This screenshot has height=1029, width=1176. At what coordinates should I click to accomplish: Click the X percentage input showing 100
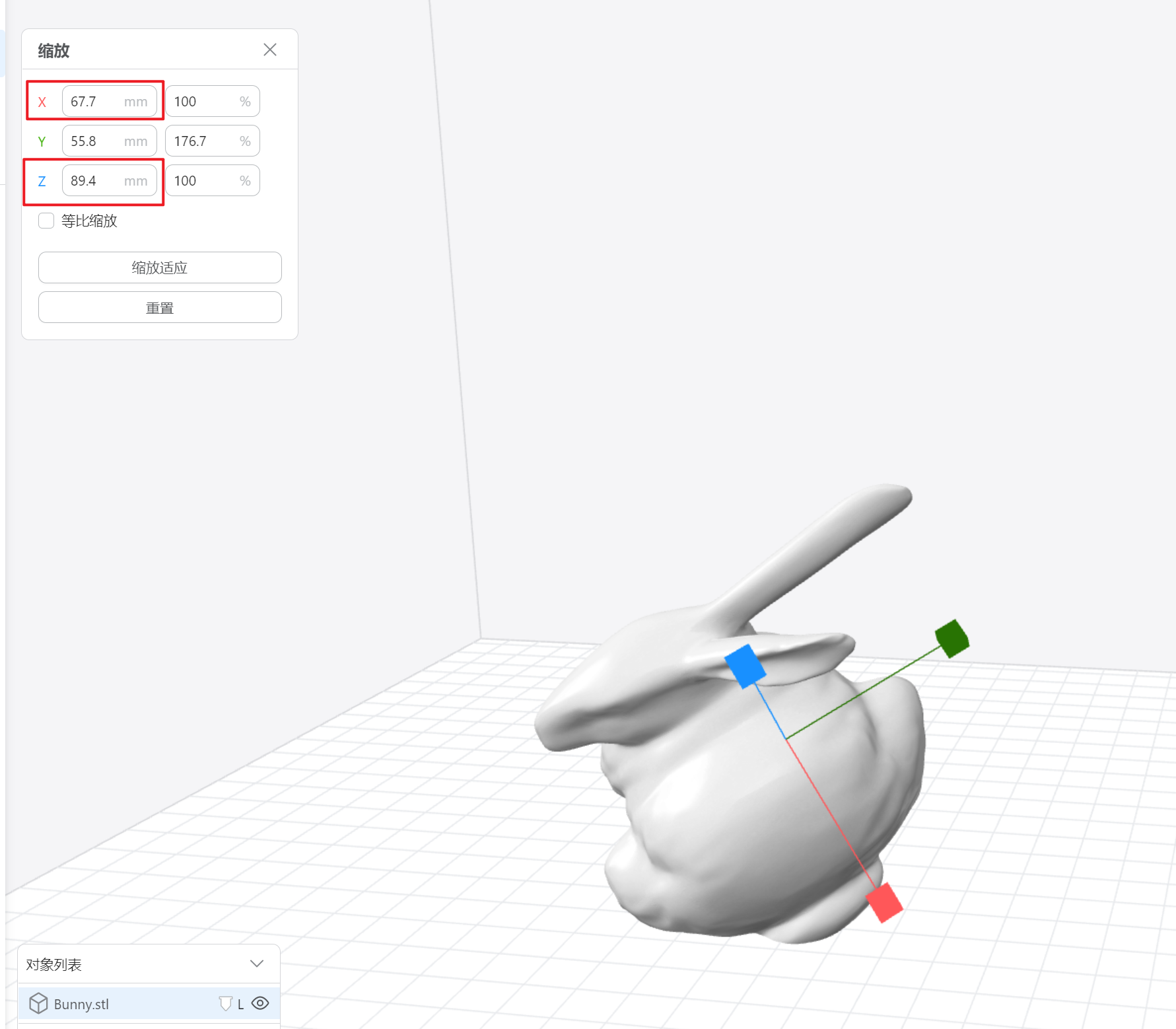213,101
